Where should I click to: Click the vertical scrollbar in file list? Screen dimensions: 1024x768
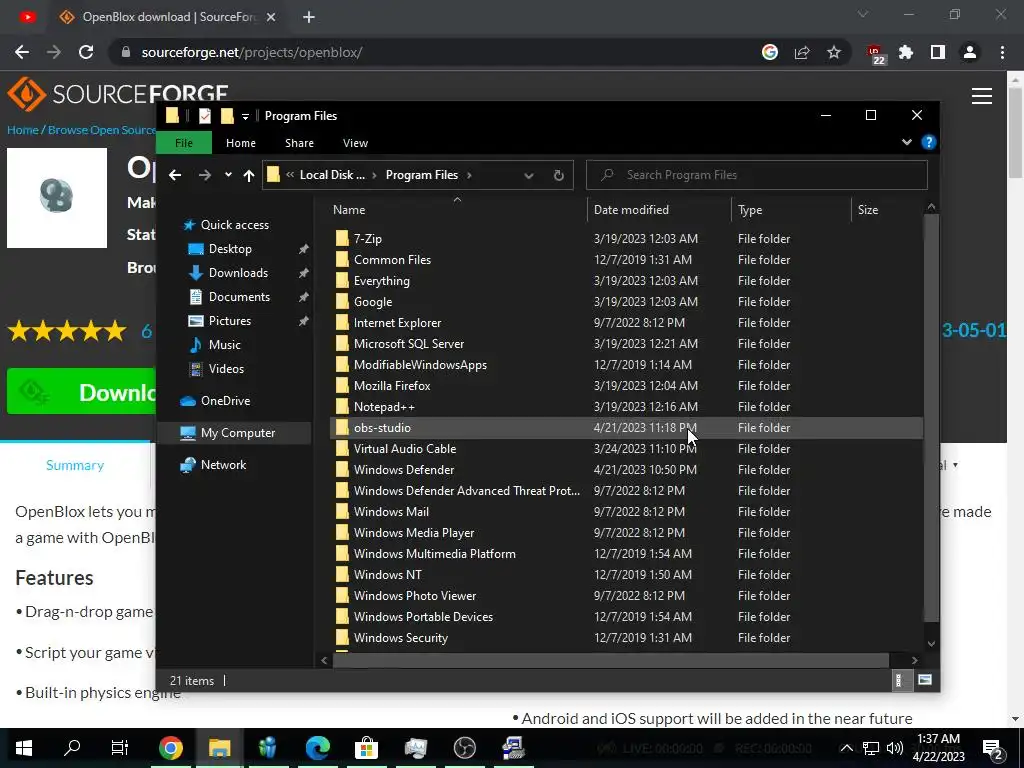pos(931,418)
